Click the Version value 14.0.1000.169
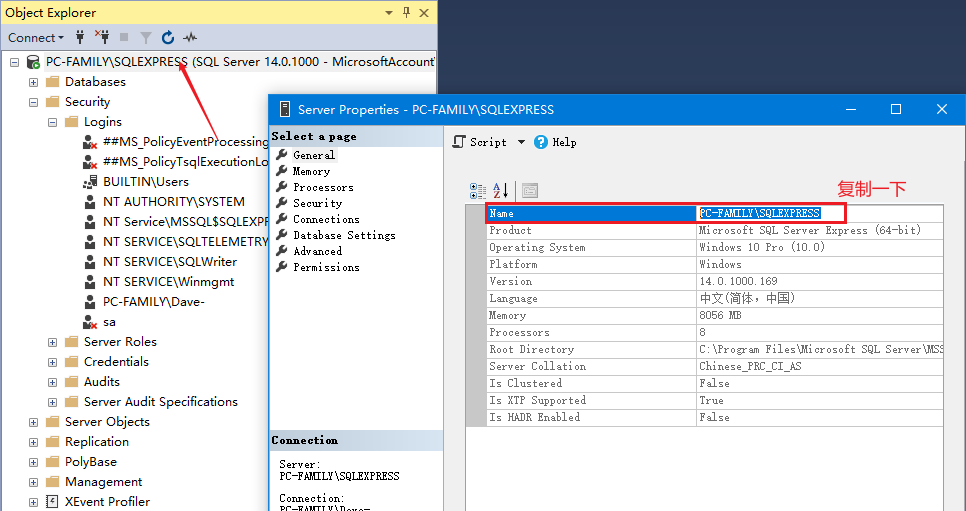This screenshot has height=511, width=966. [738, 282]
